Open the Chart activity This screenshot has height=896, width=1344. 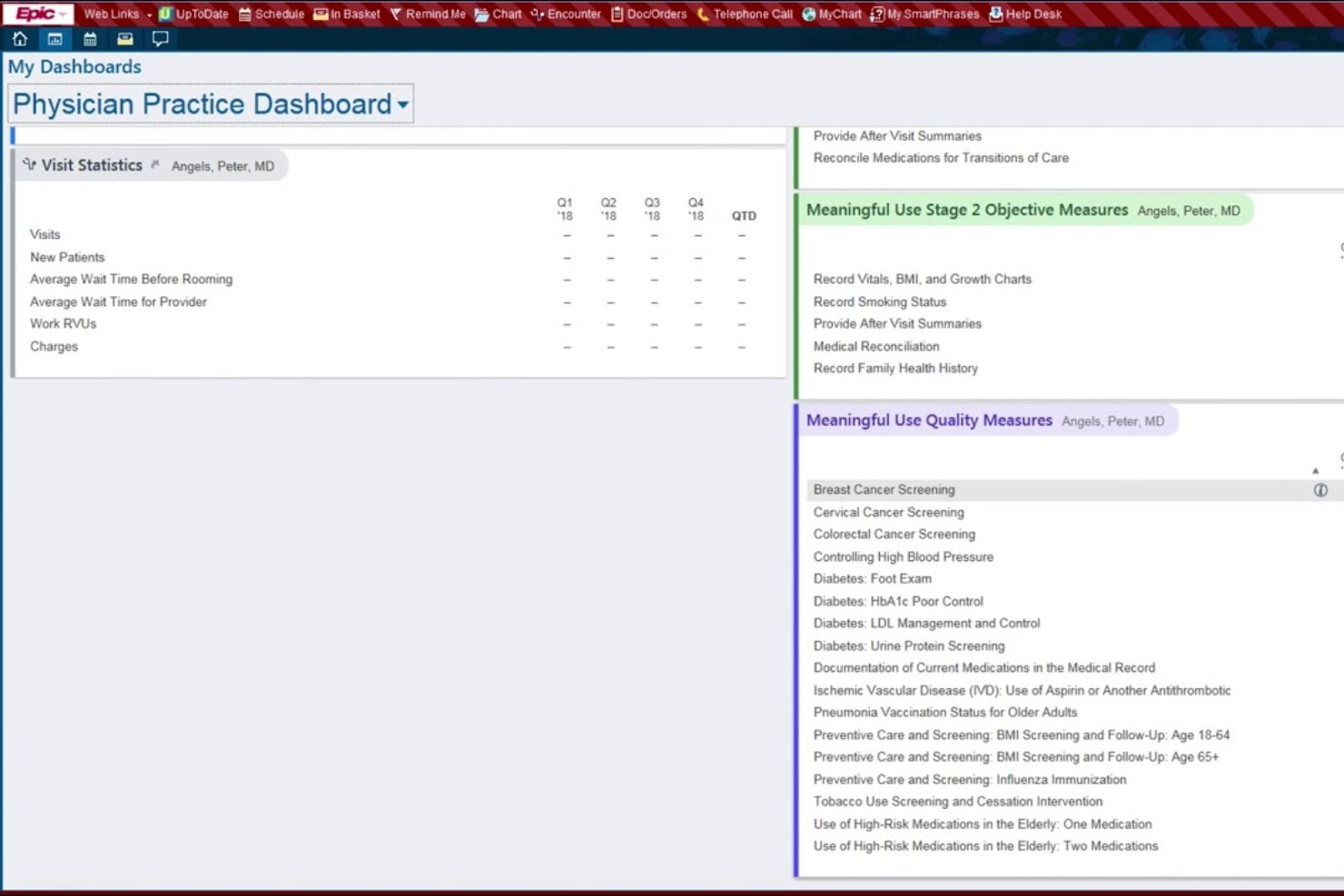point(498,14)
